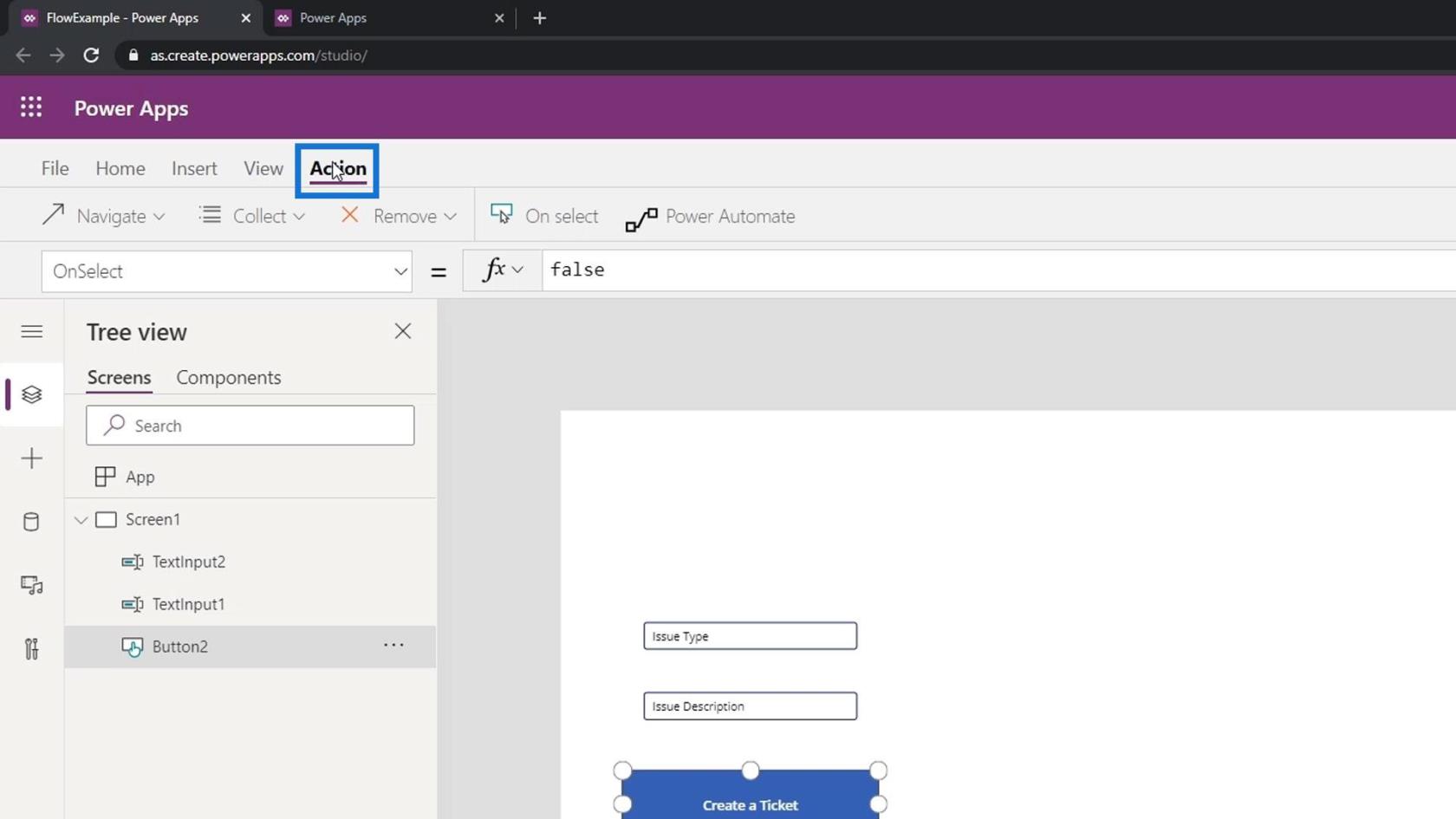The image size is (1456, 819).
Task: Open the Home ribbon tab
Action: point(120,168)
